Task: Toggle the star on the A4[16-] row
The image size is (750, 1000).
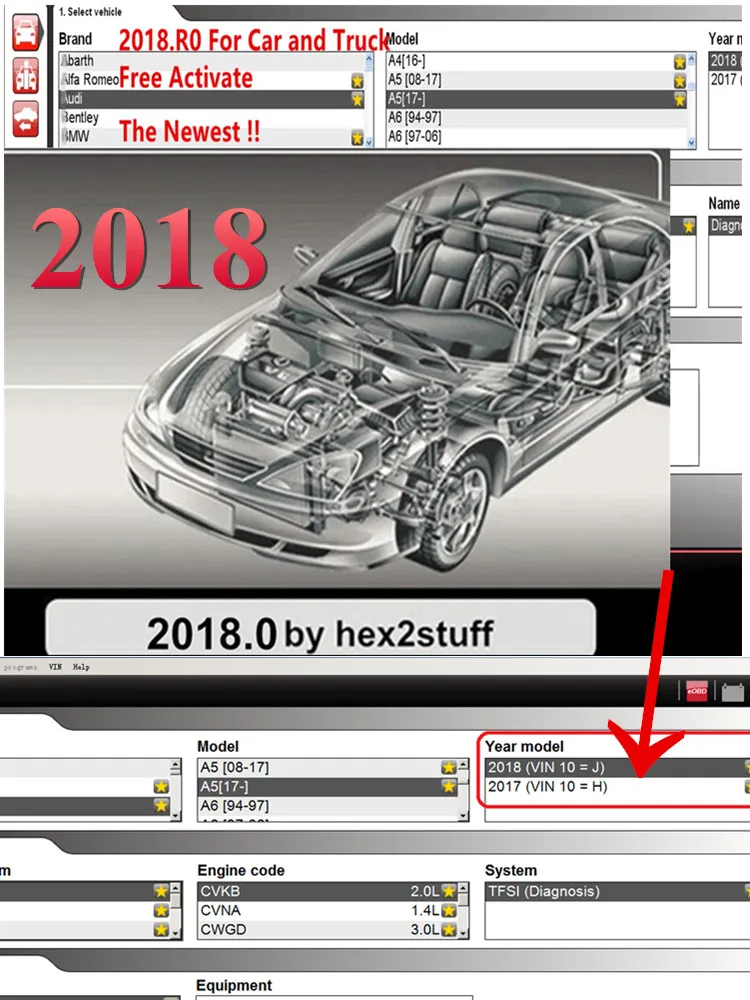Action: pyautogui.click(x=680, y=61)
